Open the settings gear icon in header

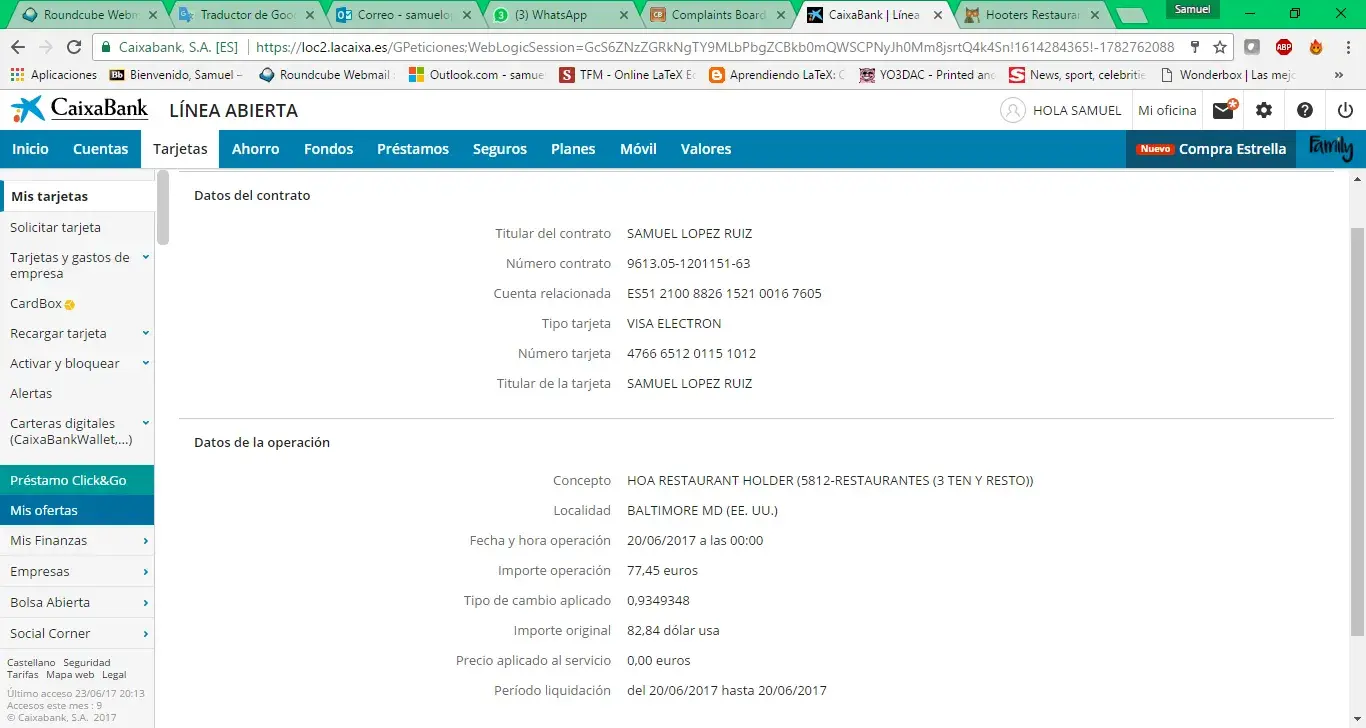[1264, 111]
